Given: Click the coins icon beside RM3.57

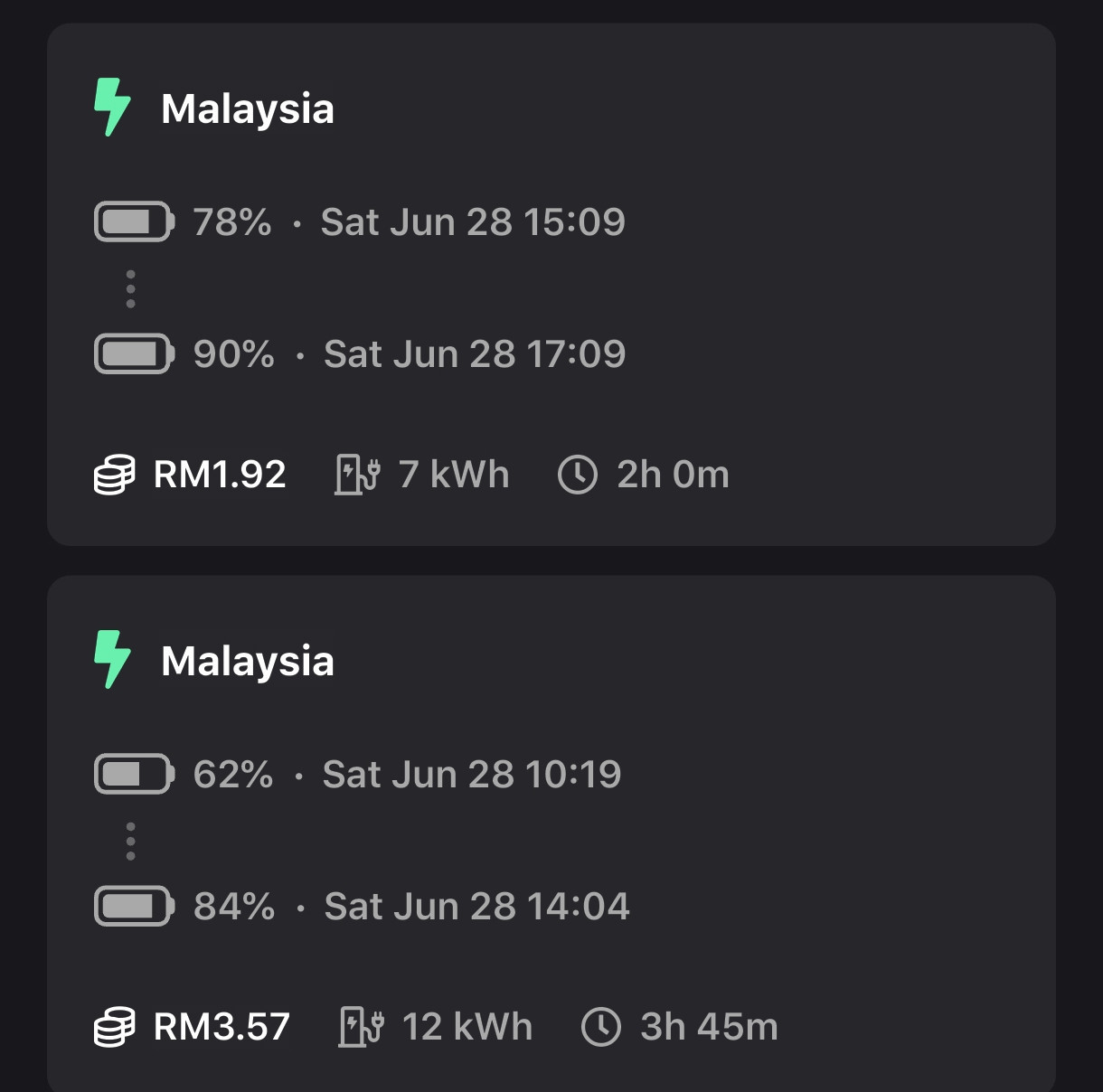Looking at the screenshot, I should click(115, 1027).
